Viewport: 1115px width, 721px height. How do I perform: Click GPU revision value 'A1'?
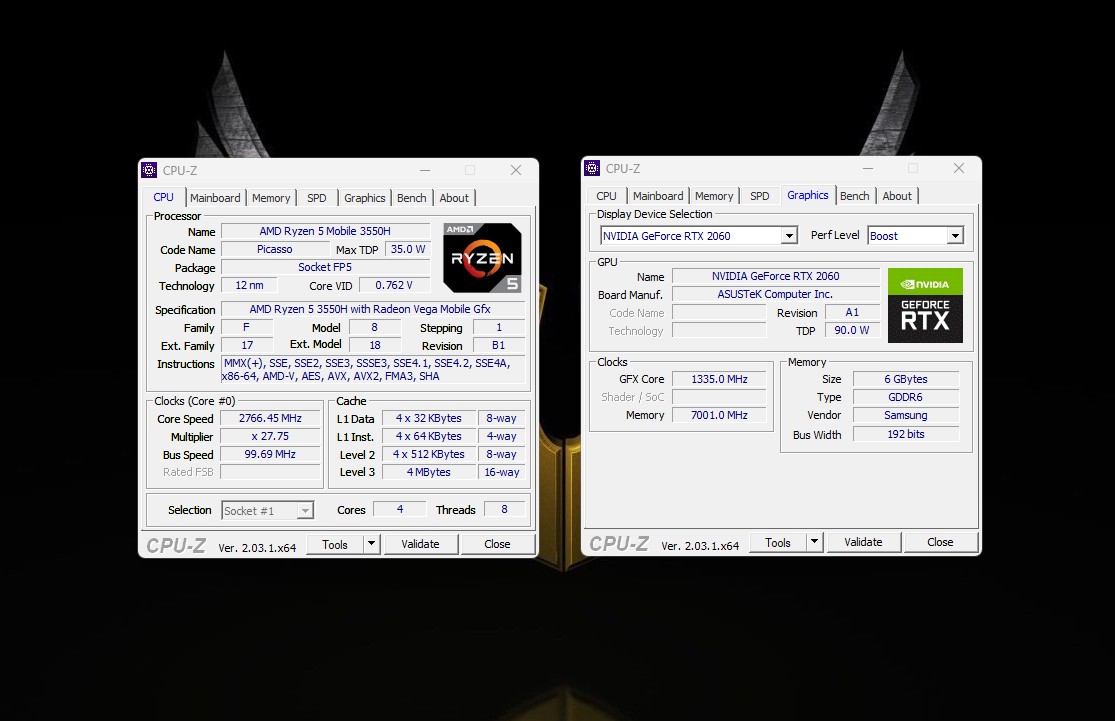click(852, 312)
